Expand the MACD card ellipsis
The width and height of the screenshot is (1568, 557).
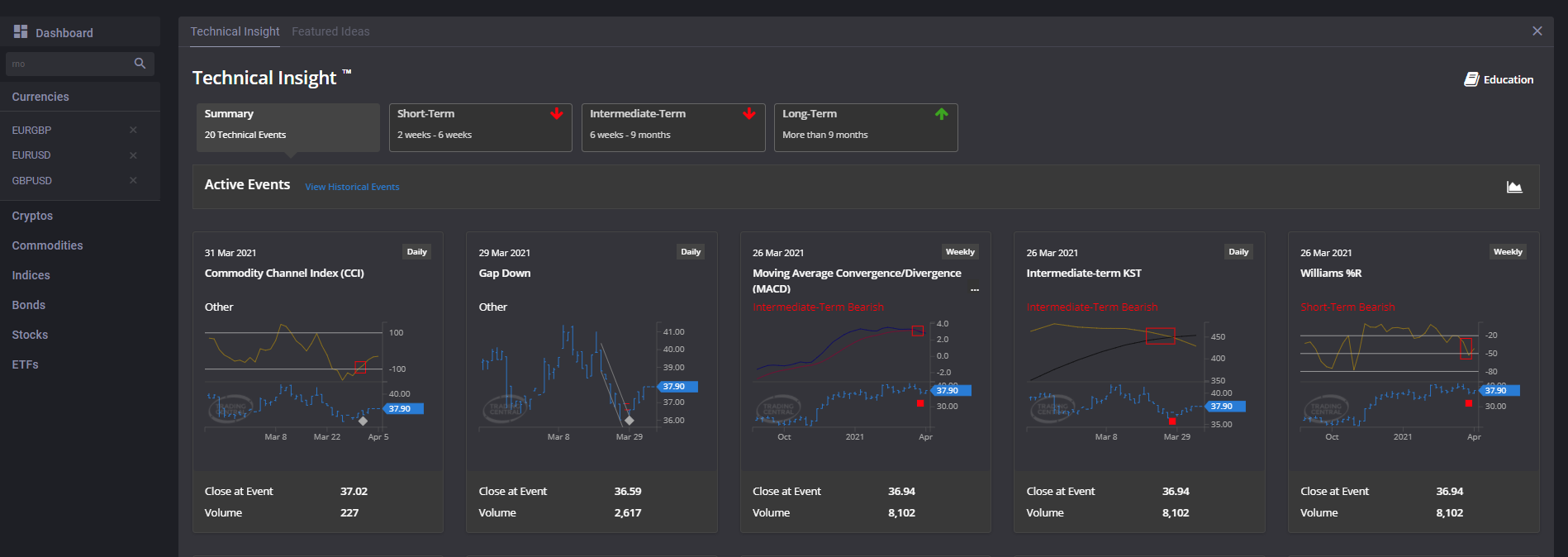pos(975,289)
